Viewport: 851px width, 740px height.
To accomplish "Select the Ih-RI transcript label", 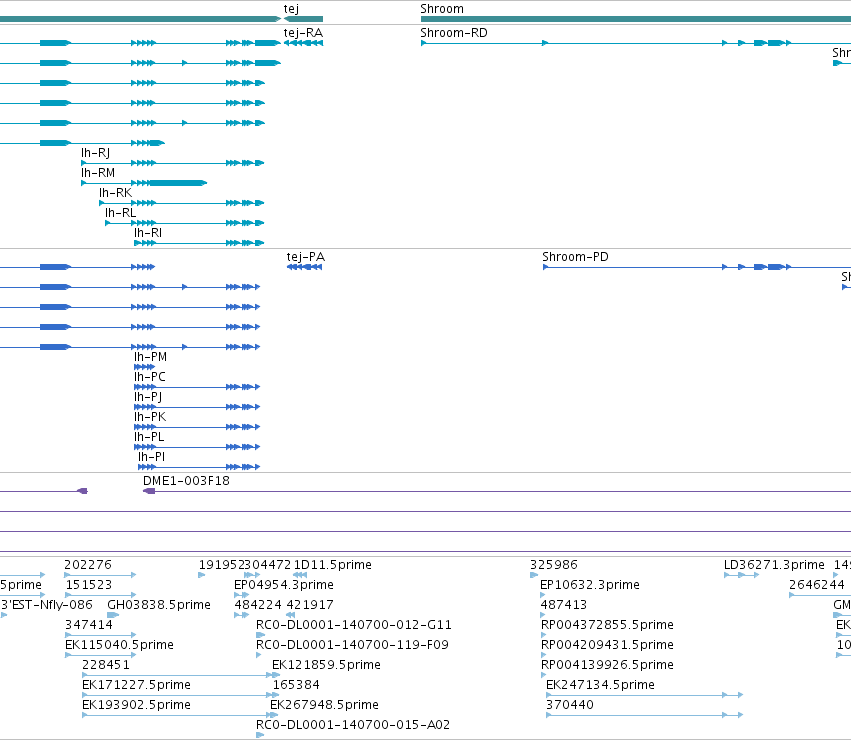I will (148, 233).
